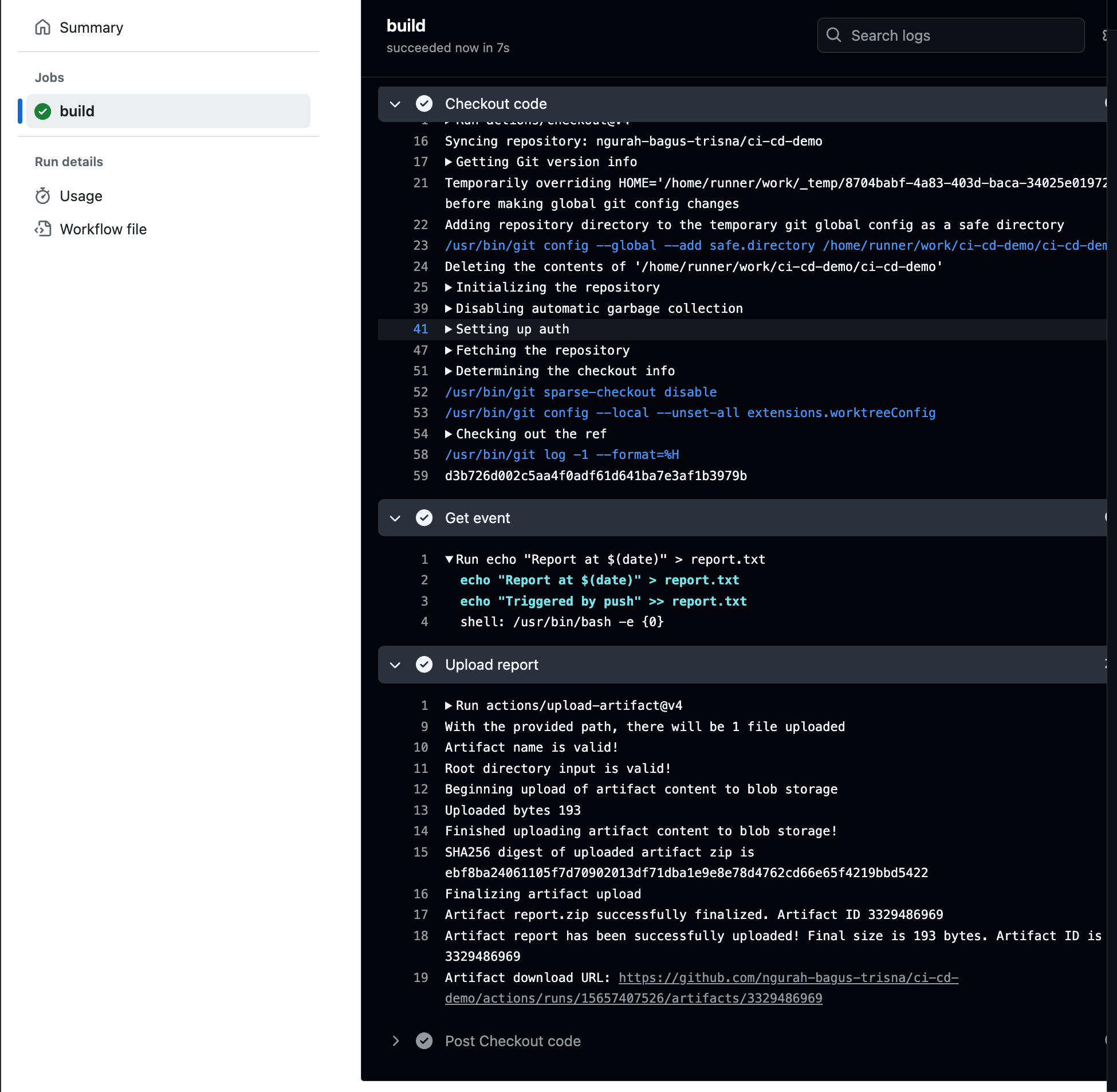Click the search magnifier icon
Screen dimensions: 1117x1092
point(833,36)
